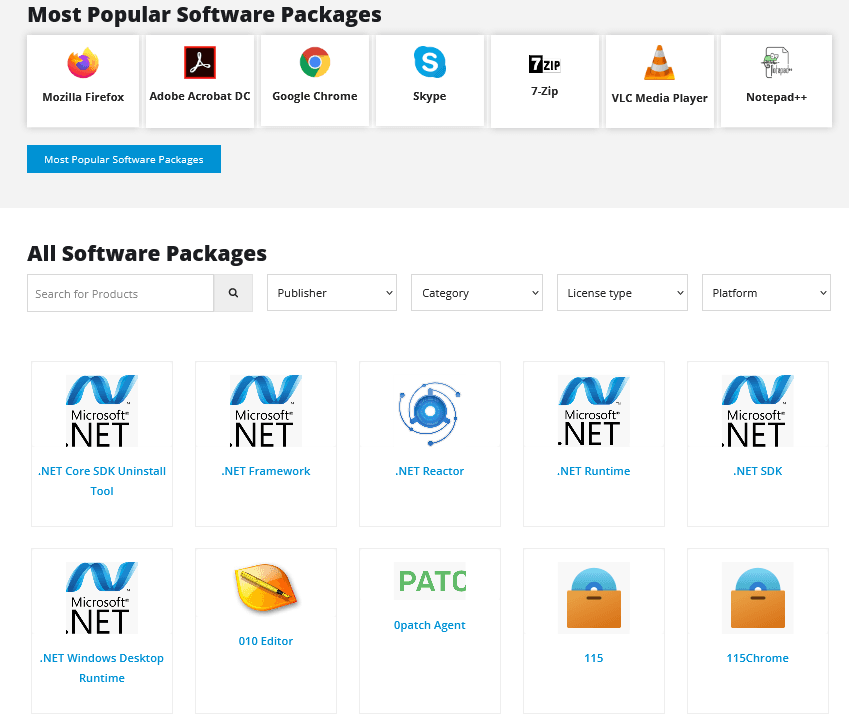The width and height of the screenshot is (849, 722).
Task: Follow the 0patch Agent link
Action: [x=430, y=625]
